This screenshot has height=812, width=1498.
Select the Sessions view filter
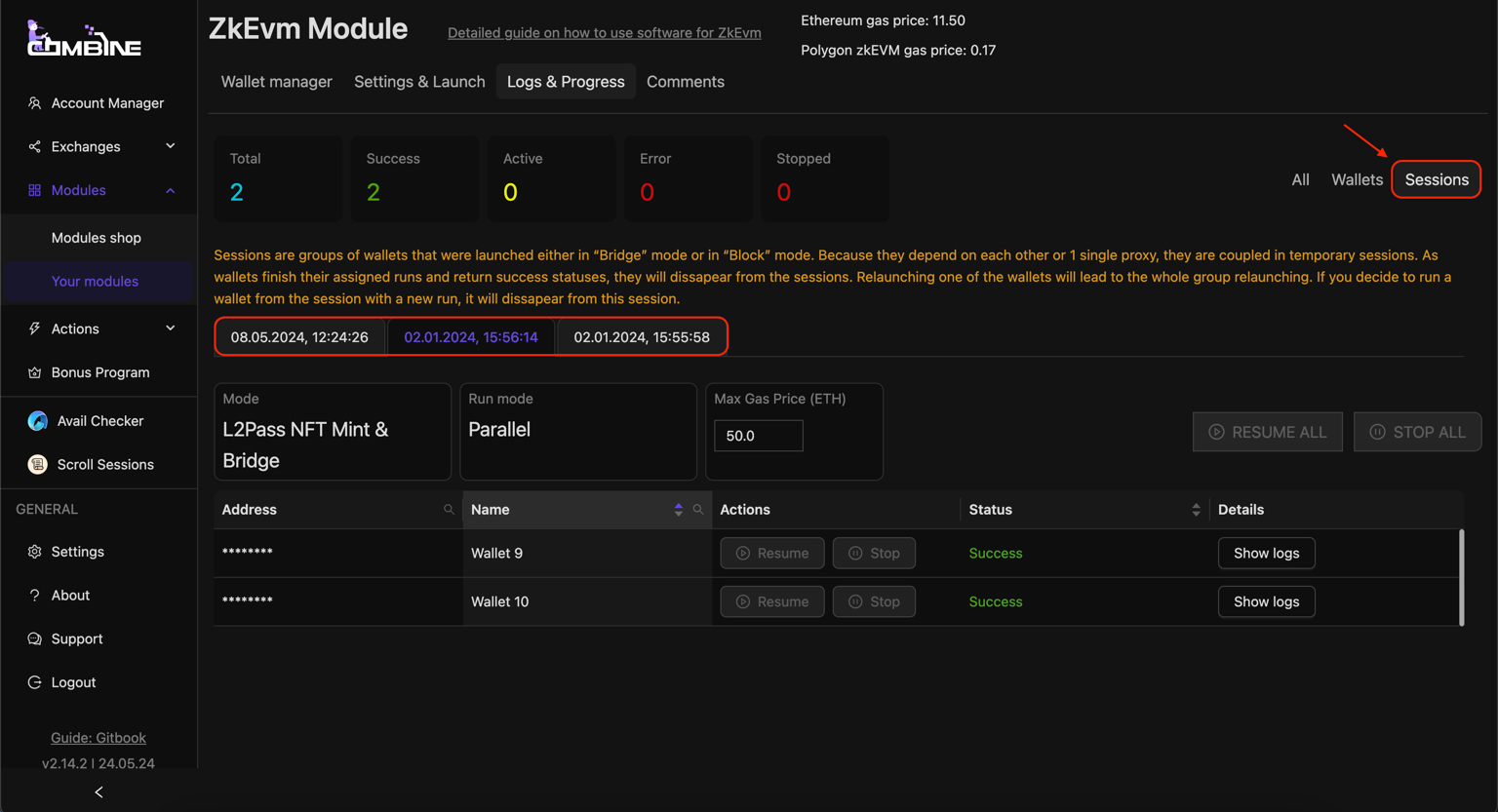(x=1436, y=179)
